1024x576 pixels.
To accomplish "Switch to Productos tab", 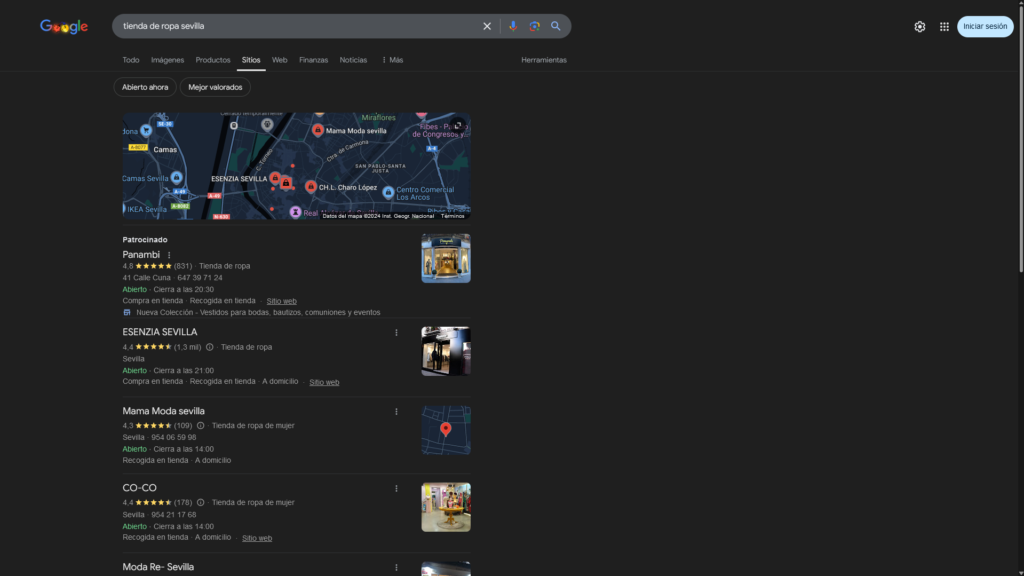I will (213, 60).
